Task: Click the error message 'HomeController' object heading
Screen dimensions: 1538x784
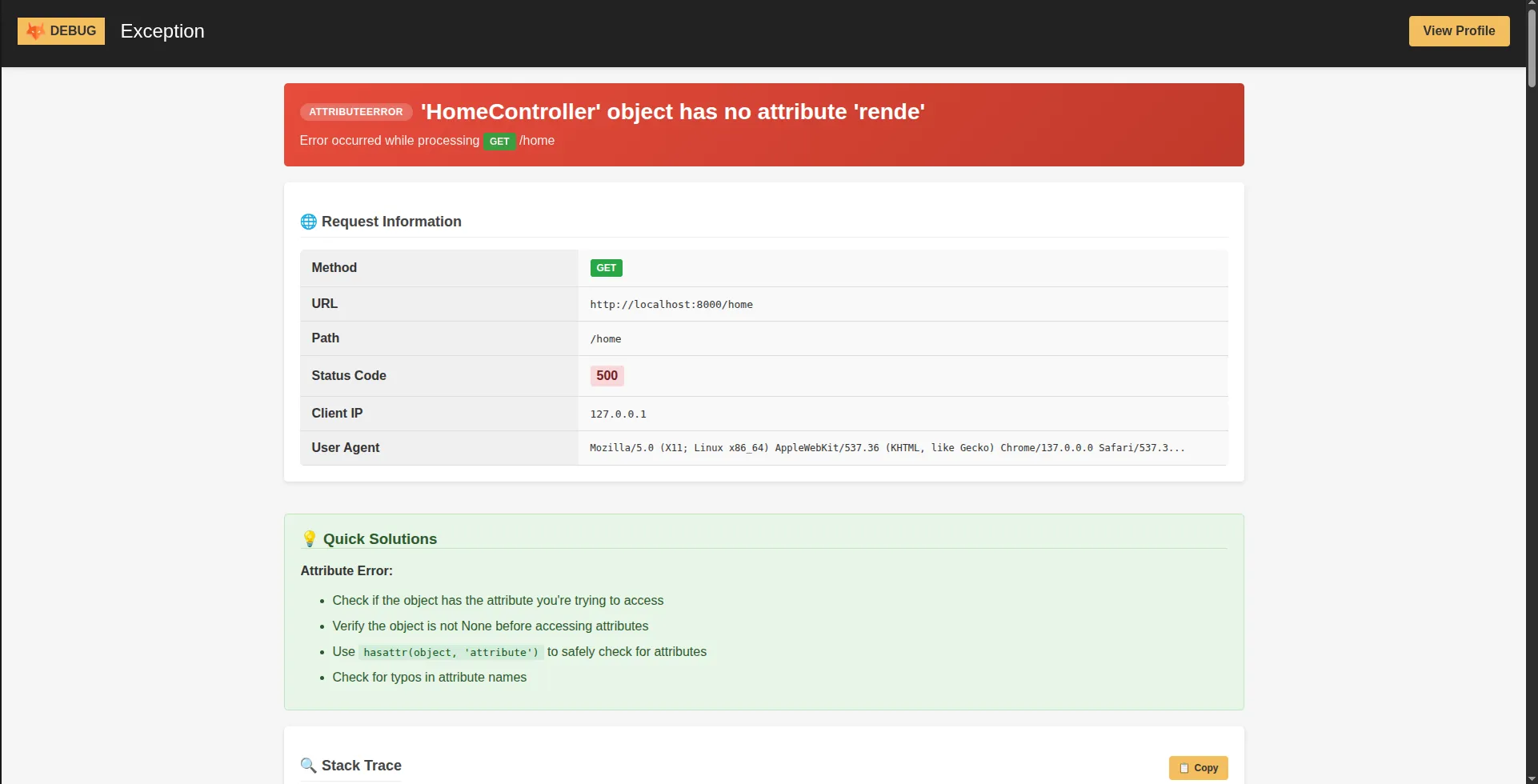Action: point(673,112)
